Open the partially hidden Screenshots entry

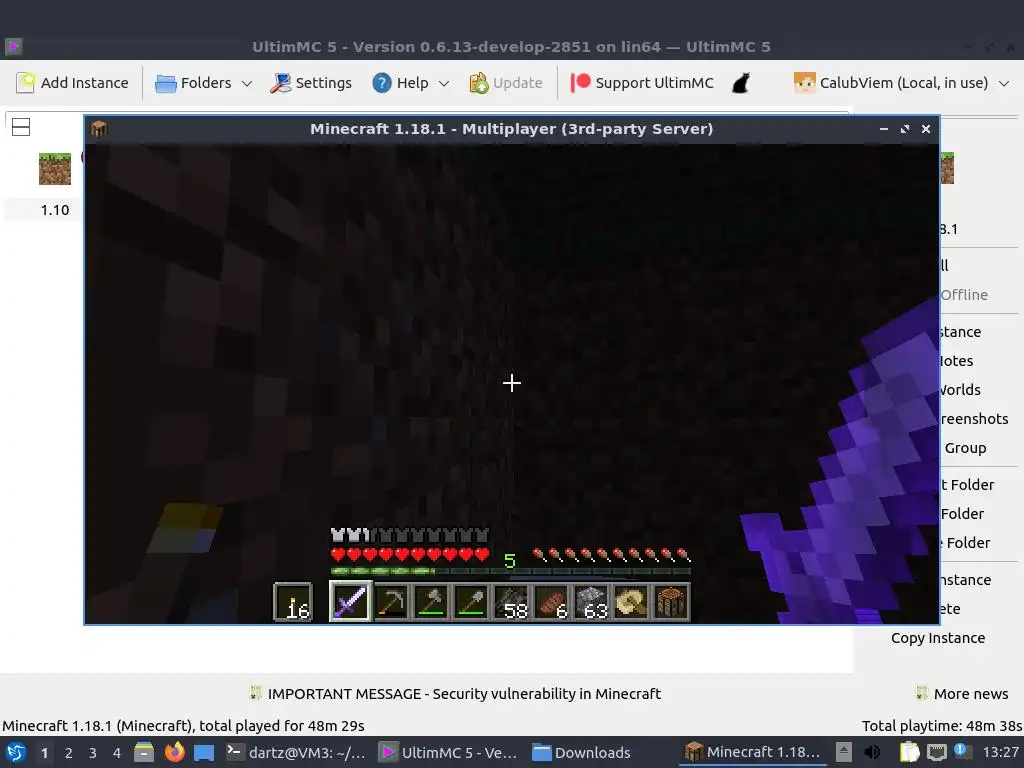[974, 419]
